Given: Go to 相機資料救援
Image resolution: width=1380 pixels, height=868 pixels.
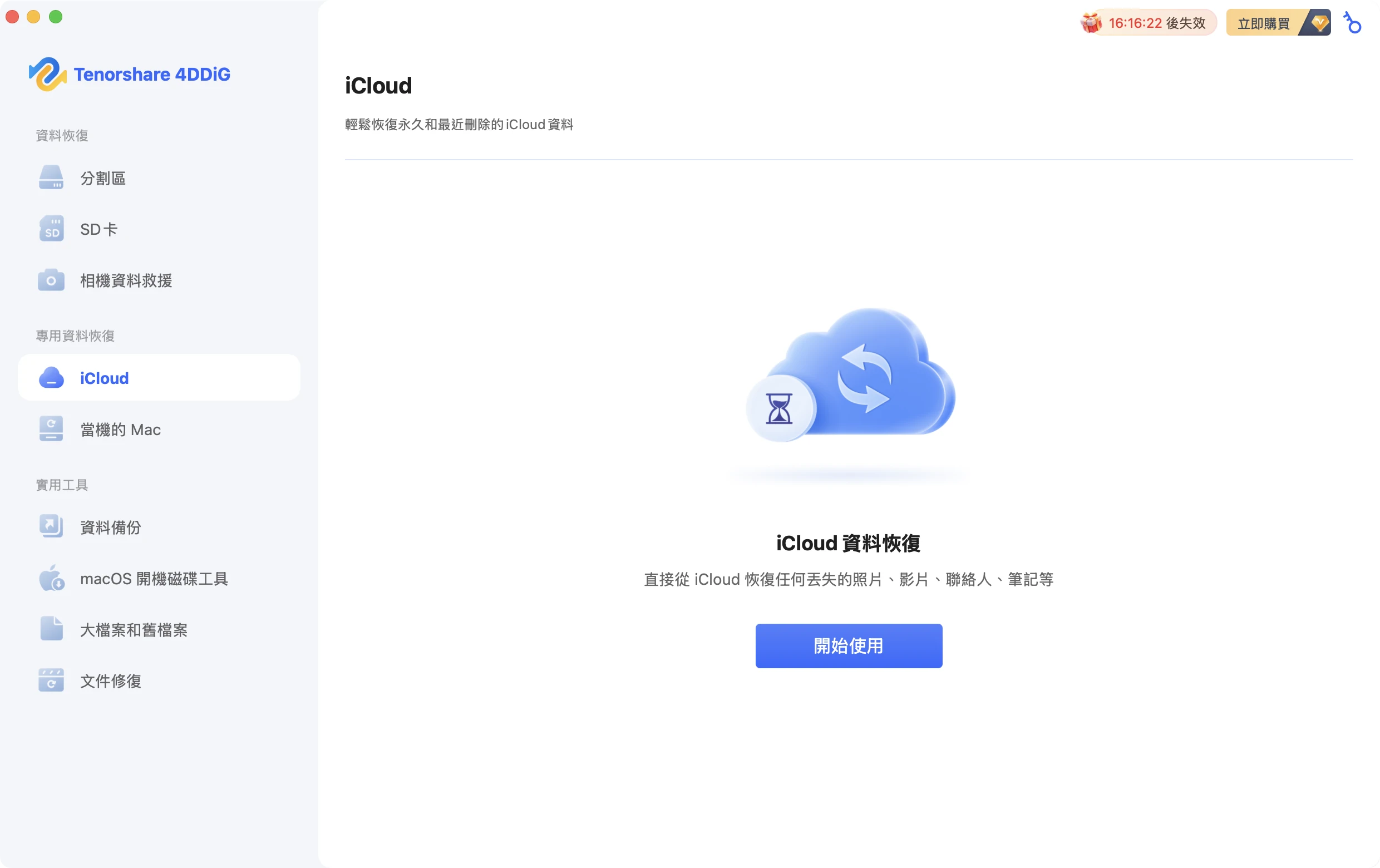Looking at the screenshot, I should (159, 280).
